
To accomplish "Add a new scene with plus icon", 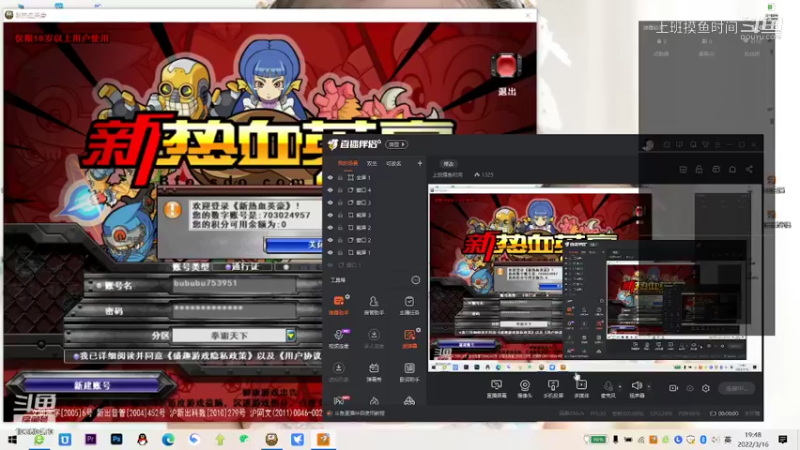I will coord(419,163).
